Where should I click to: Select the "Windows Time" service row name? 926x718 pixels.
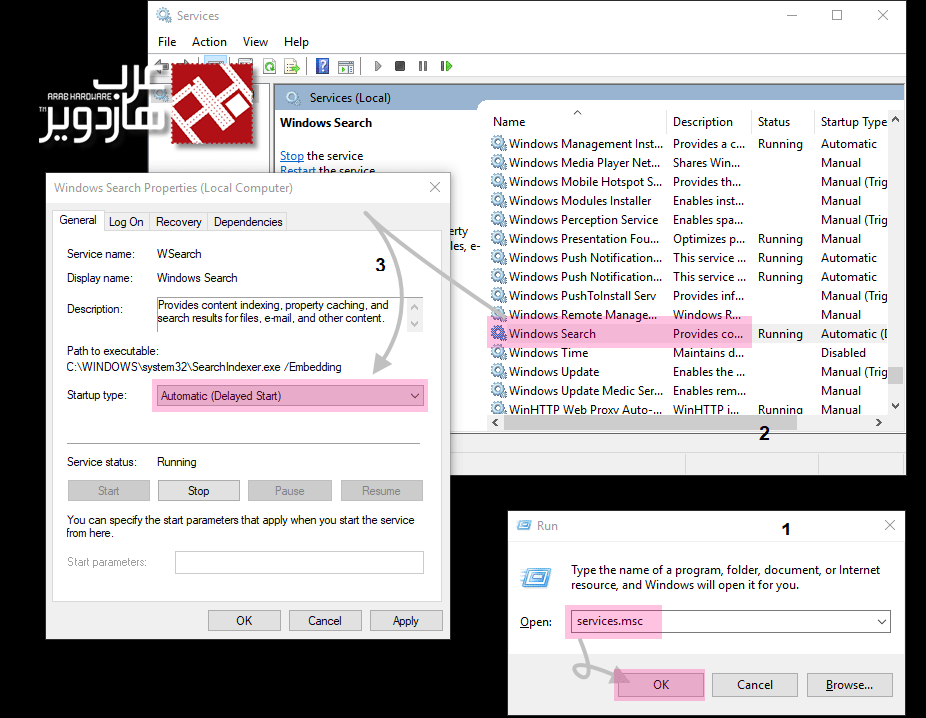(549, 353)
